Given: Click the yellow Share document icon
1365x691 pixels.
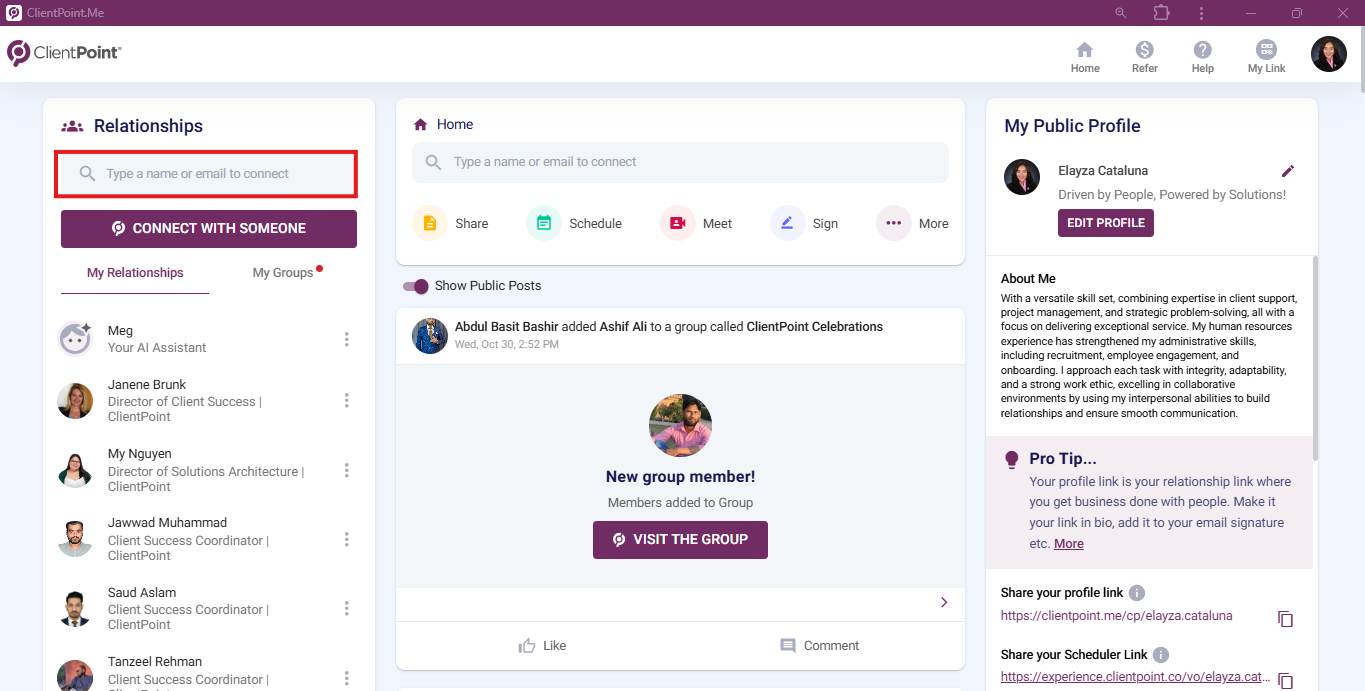Looking at the screenshot, I should pyautogui.click(x=430, y=223).
